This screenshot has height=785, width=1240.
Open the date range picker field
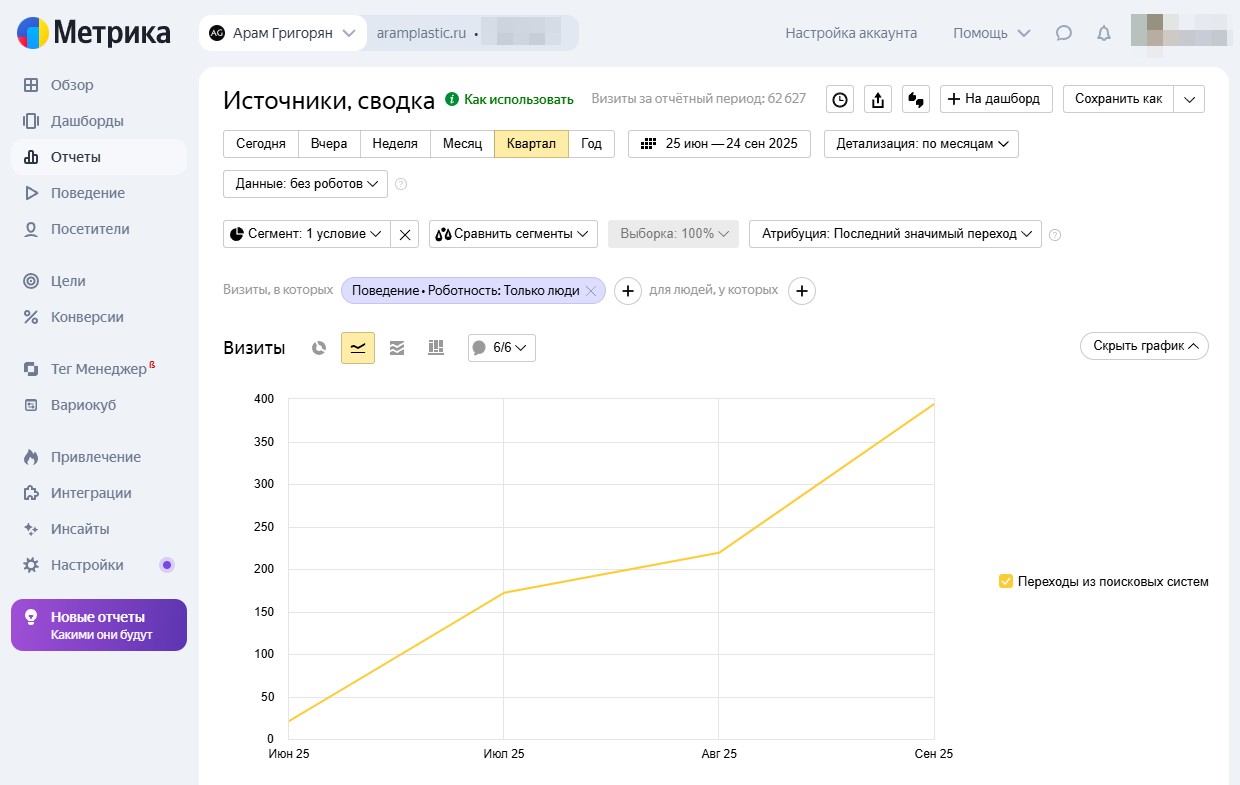click(719, 144)
